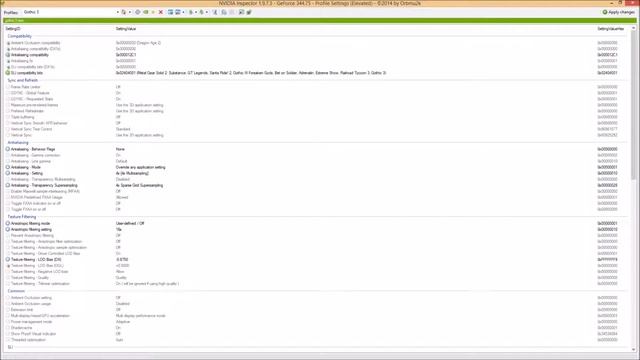Click gear icon beside Anisotropic filtering setting
Image resolution: width=640 pixels, height=360 pixels.
click(8, 230)
